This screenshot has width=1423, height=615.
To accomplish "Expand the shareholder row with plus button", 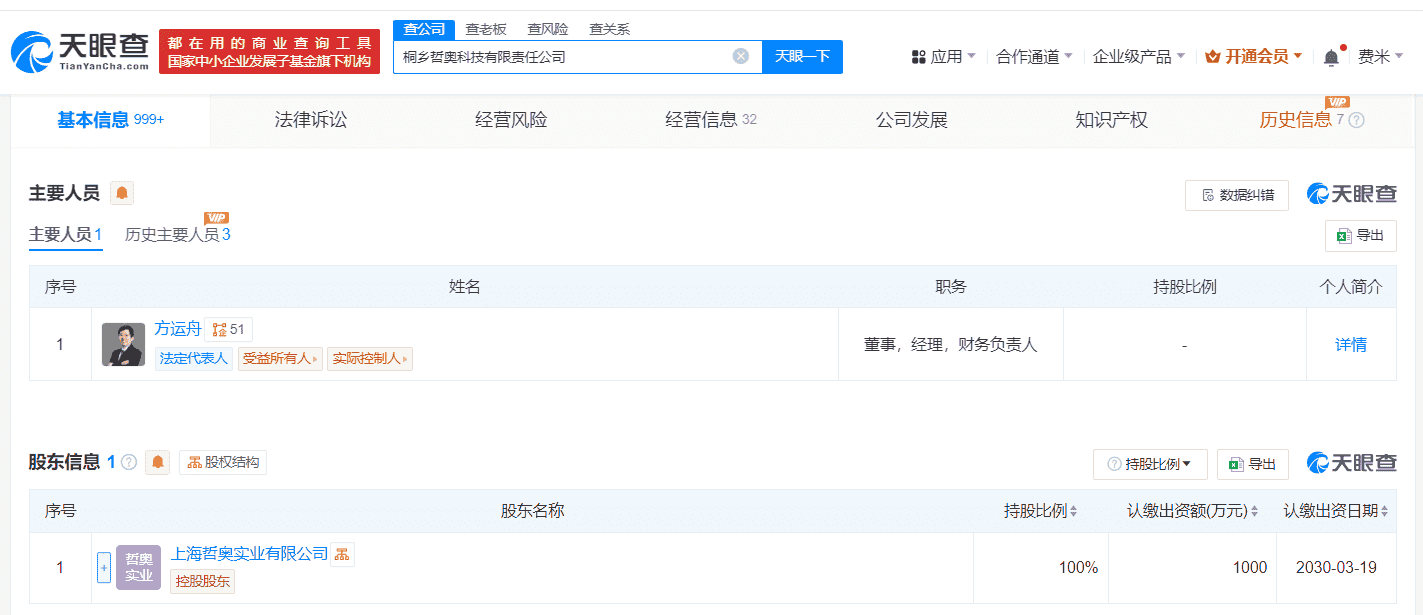I will 103,567.
